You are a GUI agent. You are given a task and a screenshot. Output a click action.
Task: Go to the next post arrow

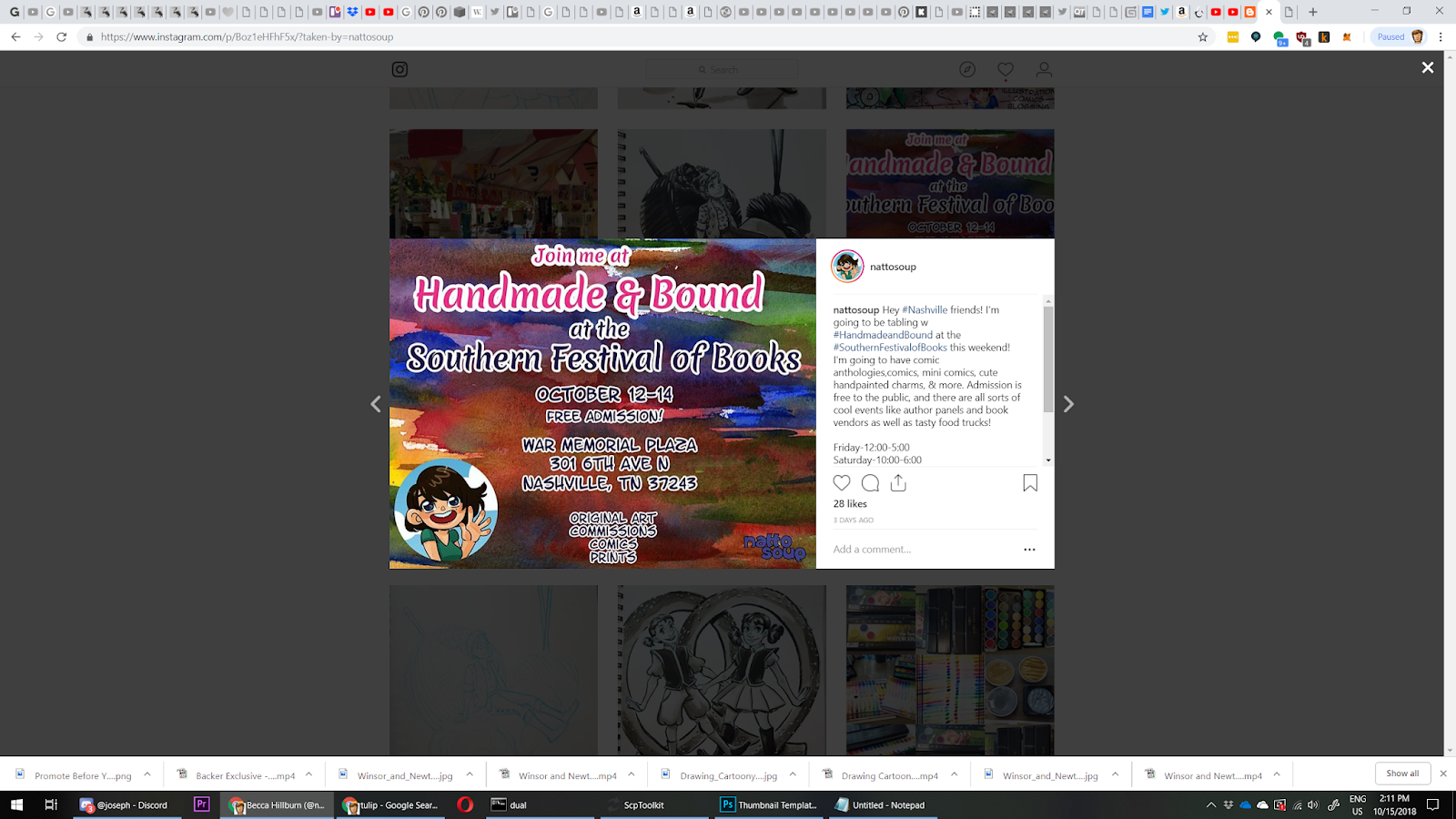tap(1068, 404)
